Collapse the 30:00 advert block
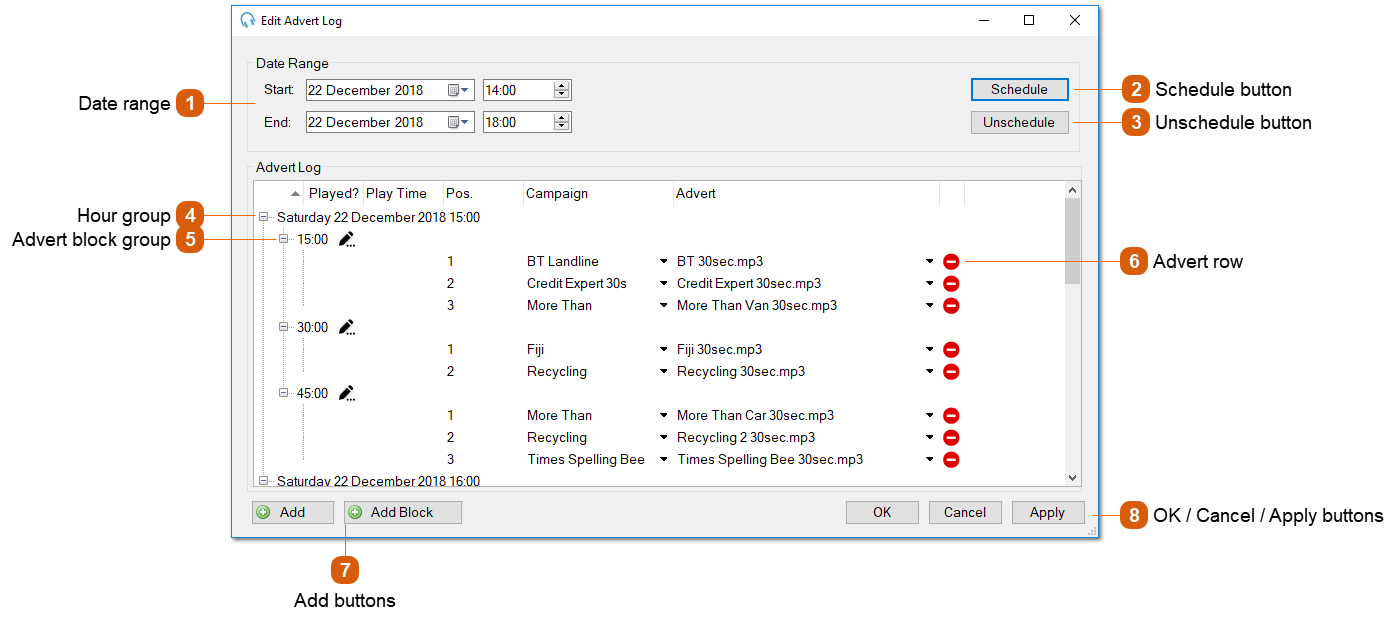The height and width of the screenshot is (627, 1400). click(x=284, y=327)
